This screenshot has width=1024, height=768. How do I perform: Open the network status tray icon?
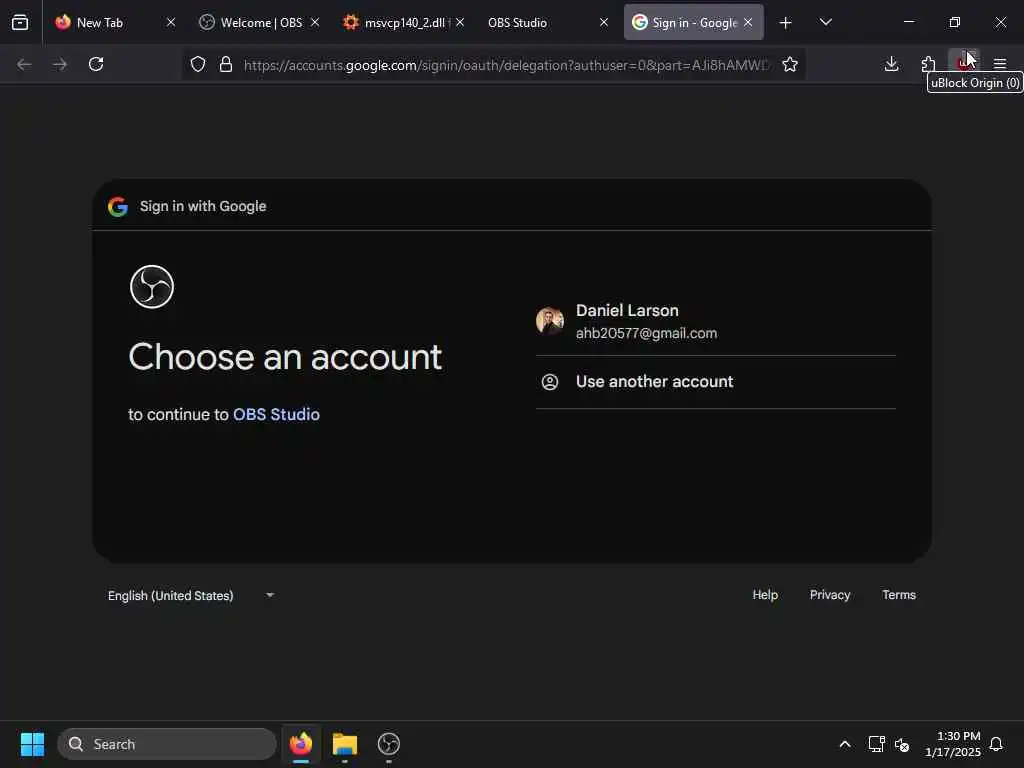876,744
